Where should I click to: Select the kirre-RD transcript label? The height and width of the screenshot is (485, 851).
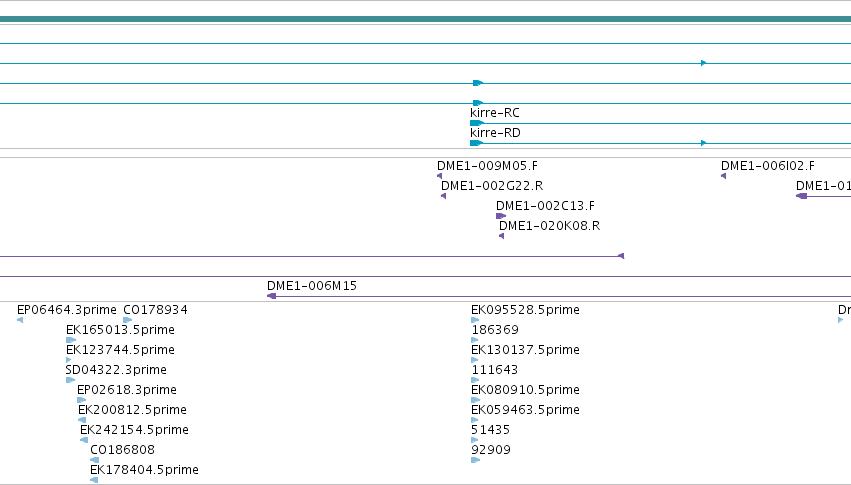(x=495, y=133)
